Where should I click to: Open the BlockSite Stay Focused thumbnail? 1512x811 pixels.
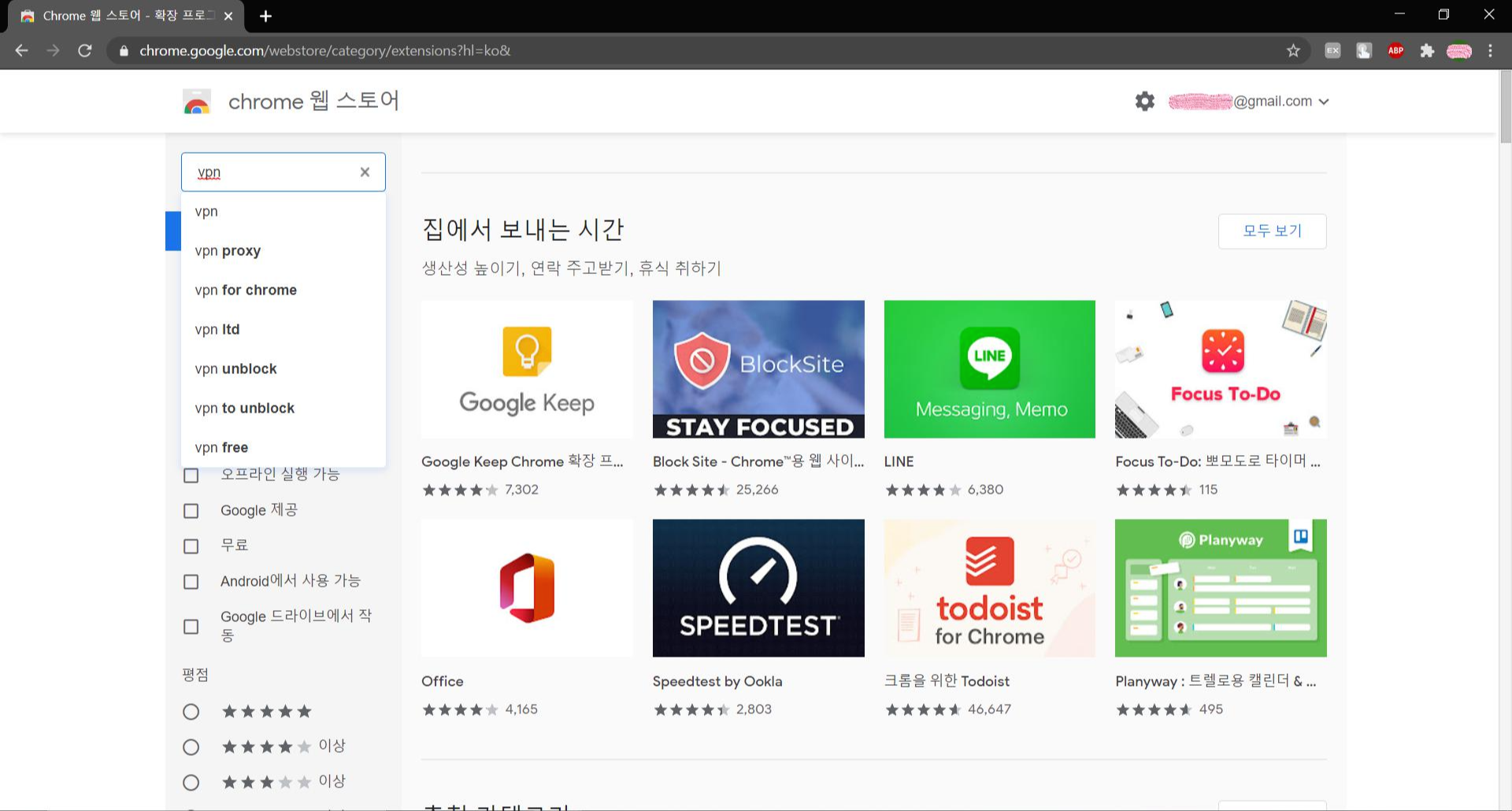coord(758,369)
